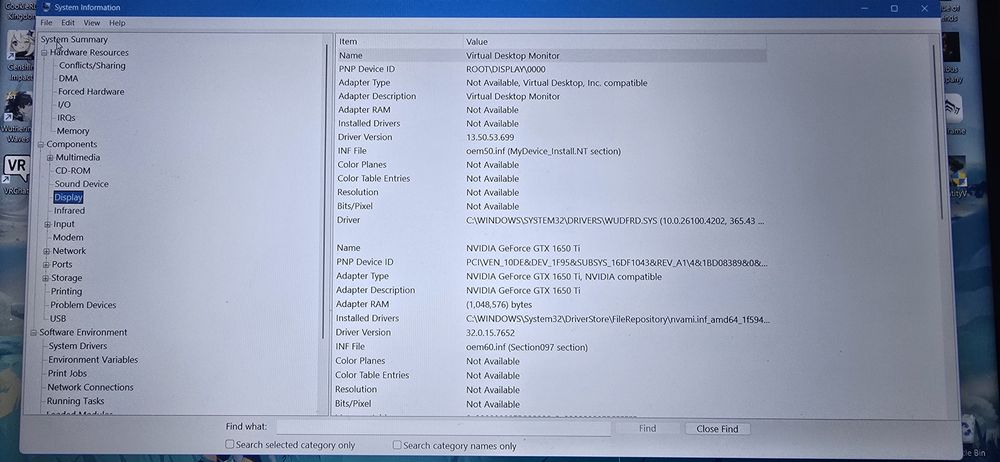
Task: Select Modem tree item
Action: pos(68,237)
